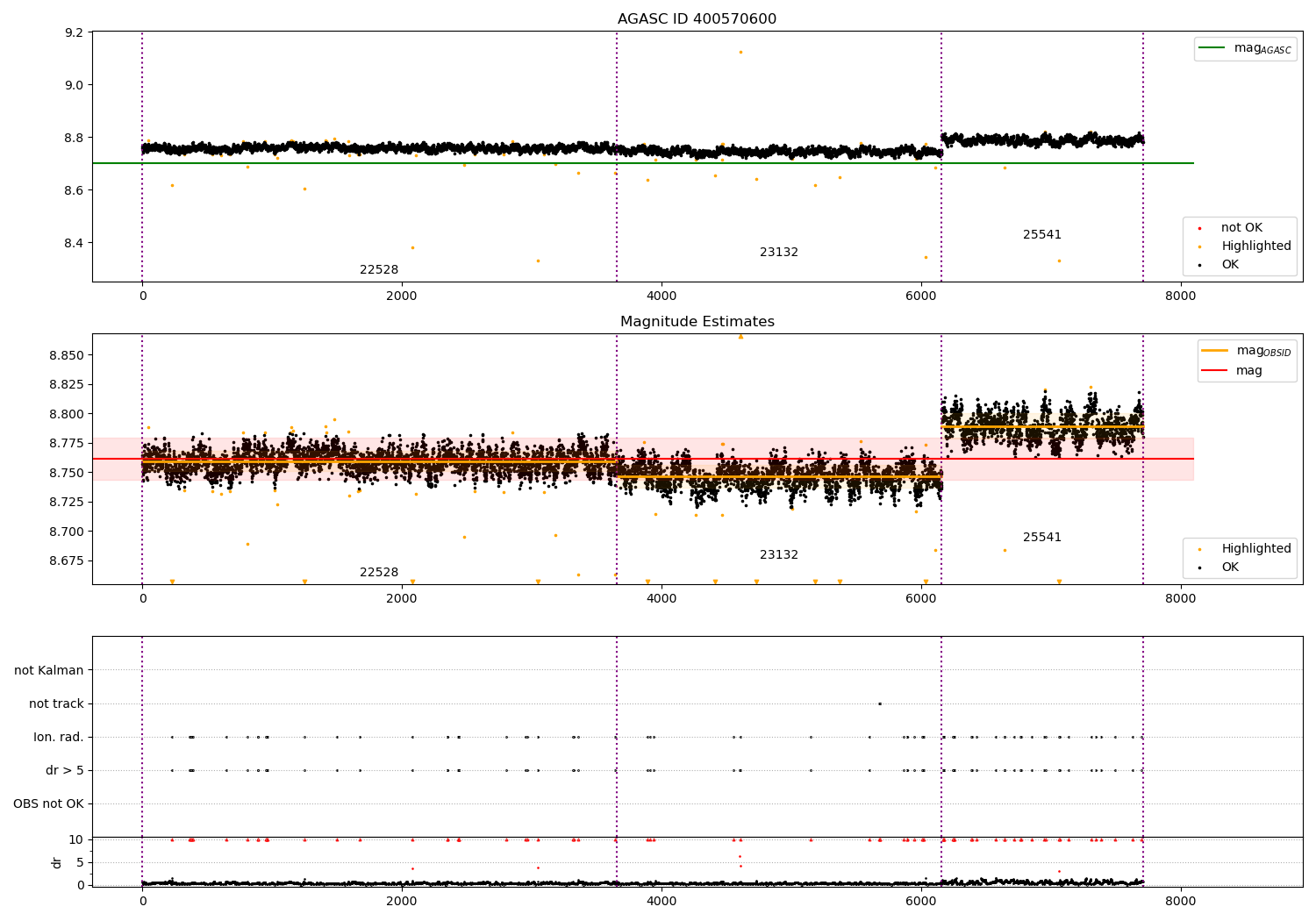This screenshot has width=1316, height=921.
Task: Click the 'not track' row label
Action: tap(56, 704)
